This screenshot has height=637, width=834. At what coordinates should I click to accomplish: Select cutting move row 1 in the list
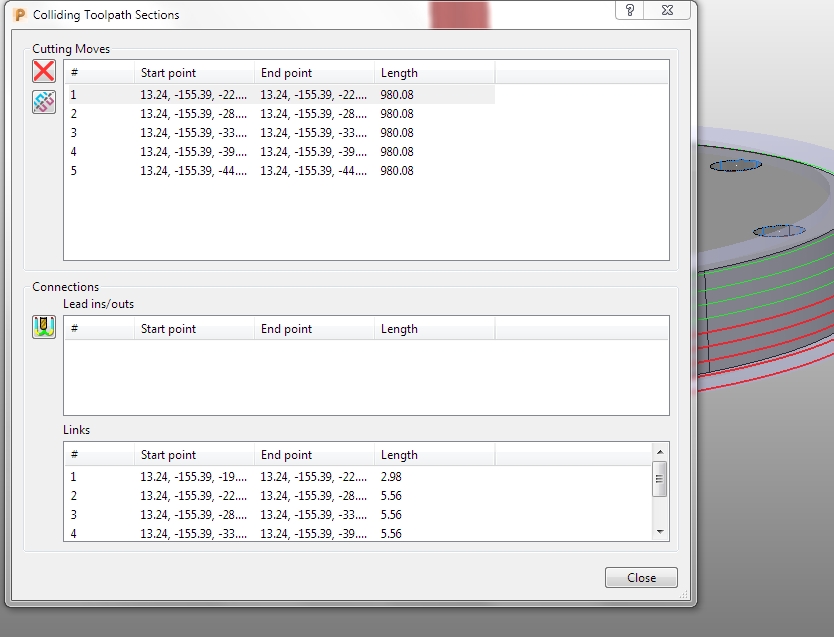[200, 94]
